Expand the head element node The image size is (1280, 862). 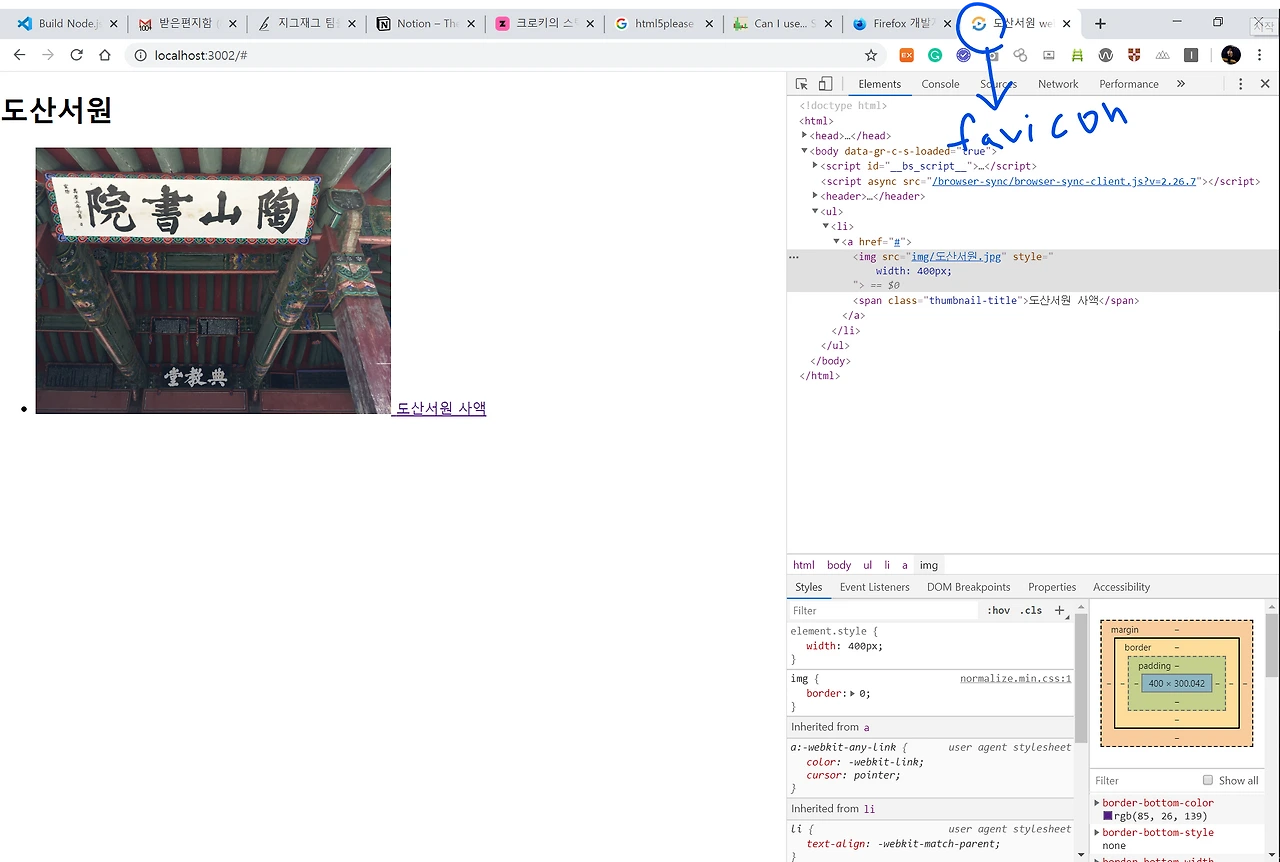pyautogui.click(x=805, y=135)
